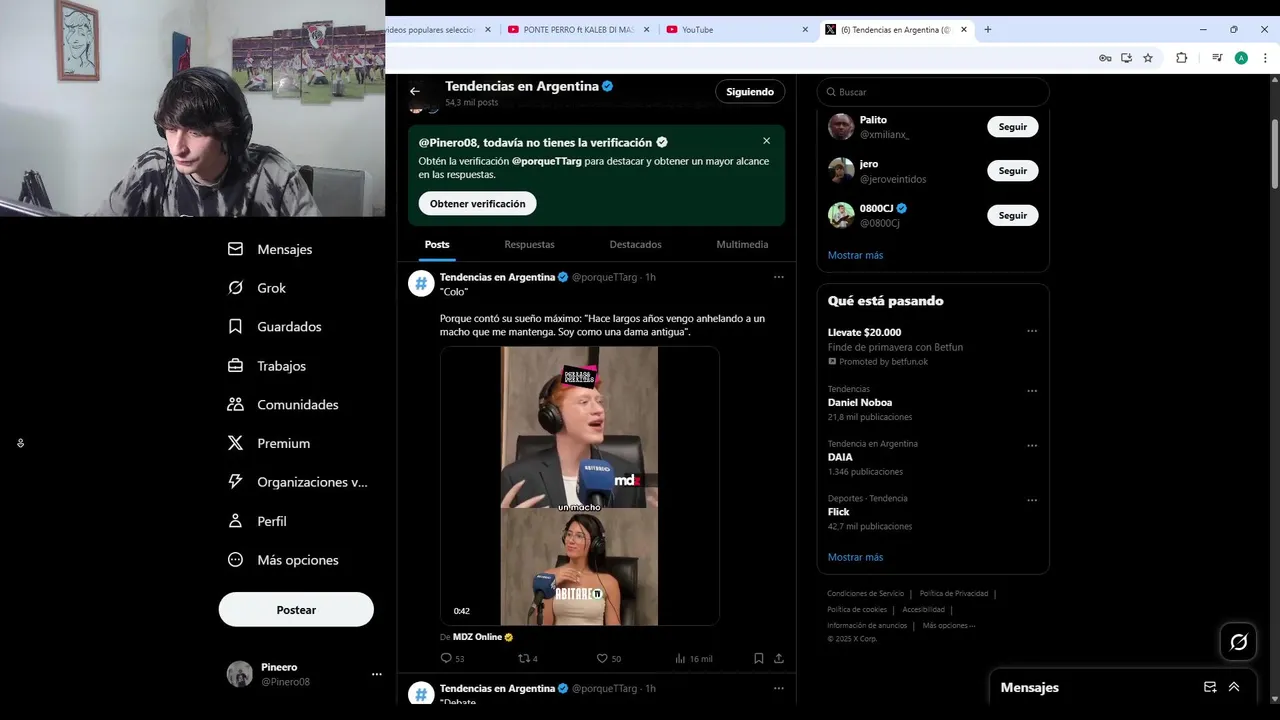
Task: Open the floating Grok button at bottom right
Action: 1238,642
